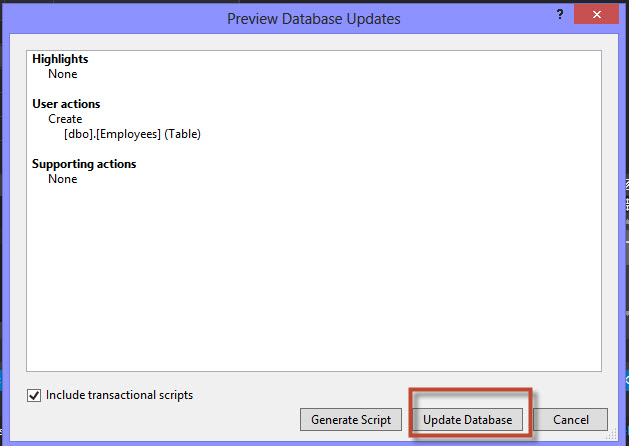This screenshot has width=629, height=446.
Task: Select the [dbo].[Employees] (Table) entry
Action: click(x=133, y=134)
